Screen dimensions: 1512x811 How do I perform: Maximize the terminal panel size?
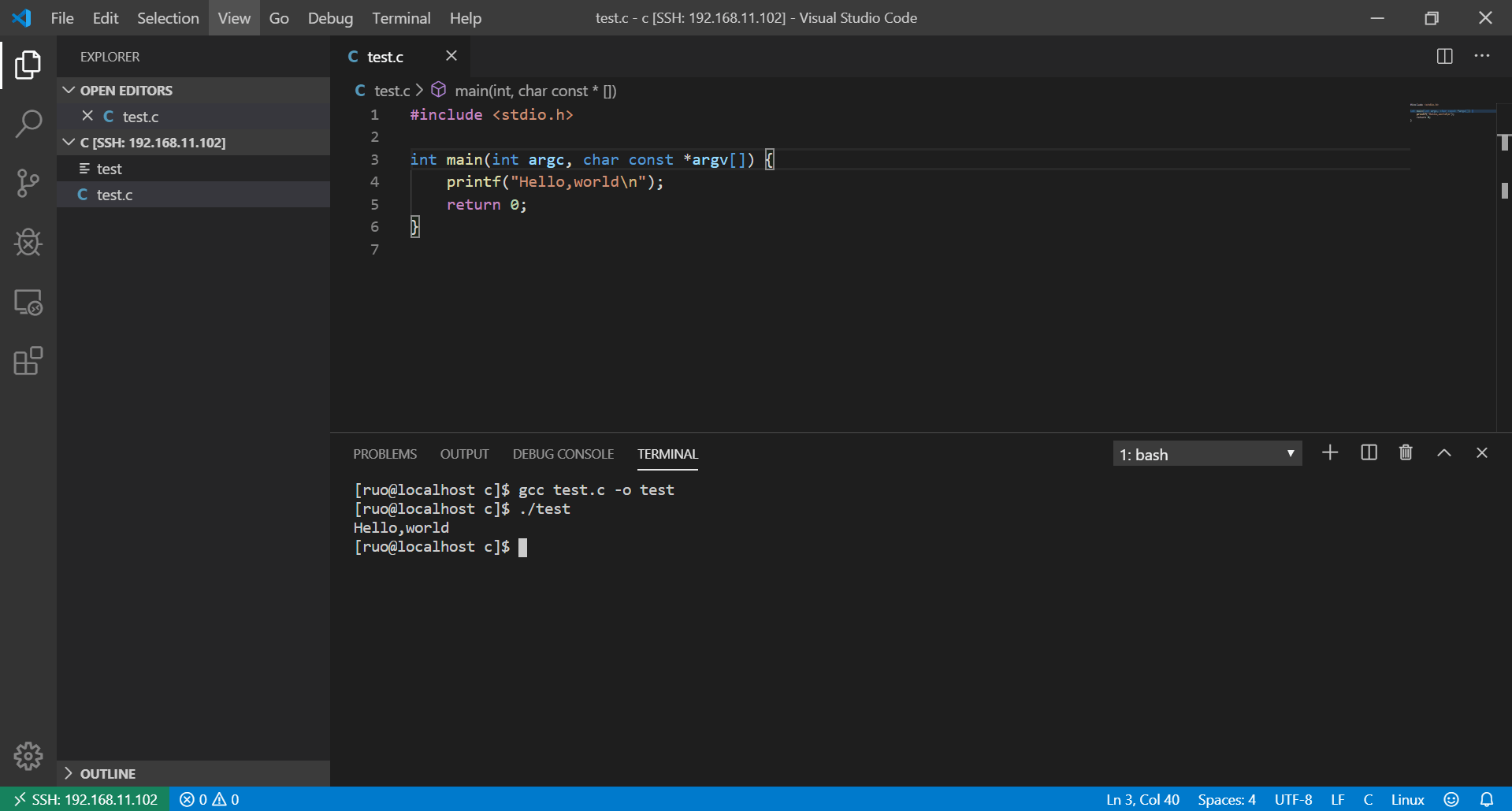click(x=1443, y=453)
